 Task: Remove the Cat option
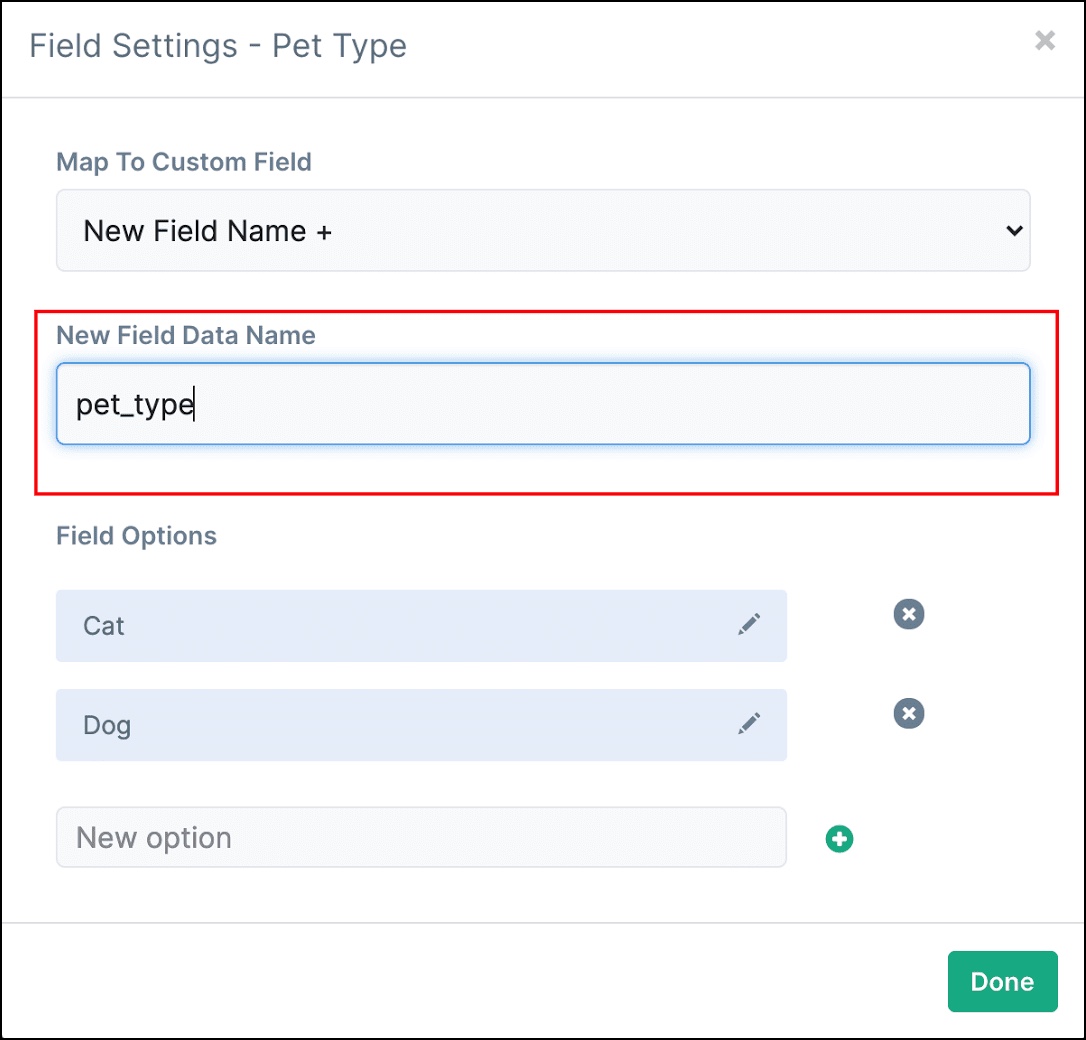pos(909,614)
